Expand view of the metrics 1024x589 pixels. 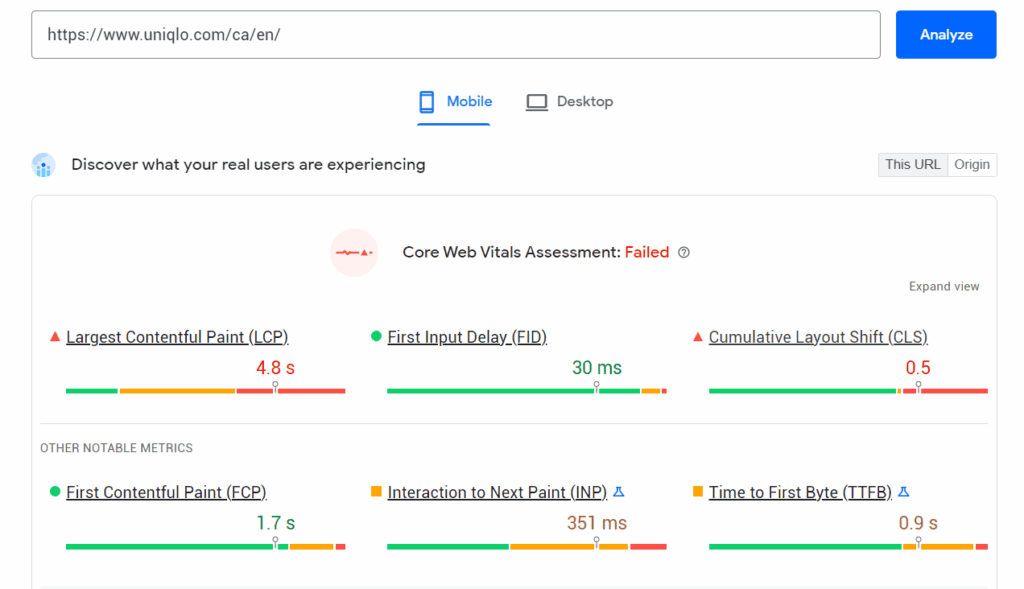[x=944, y=287]
